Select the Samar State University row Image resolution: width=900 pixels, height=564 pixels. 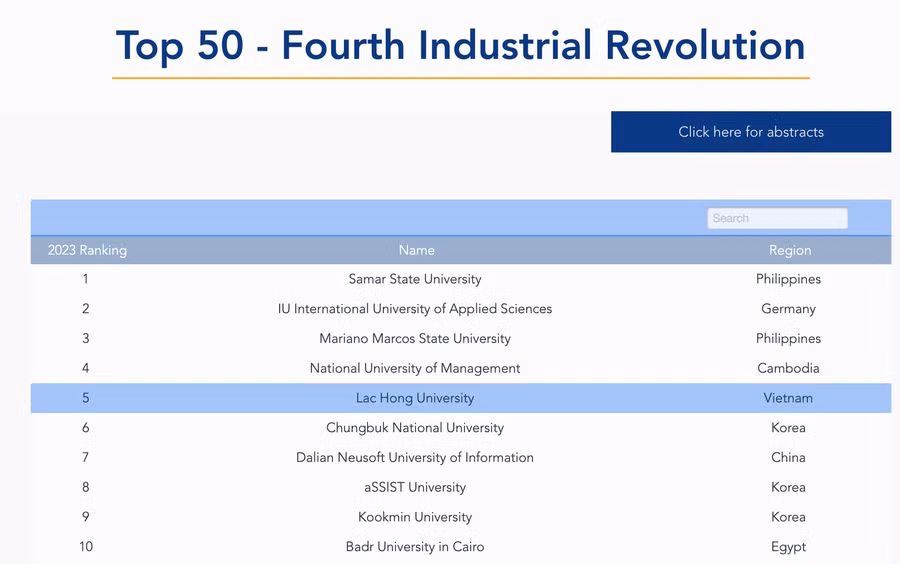414,279
